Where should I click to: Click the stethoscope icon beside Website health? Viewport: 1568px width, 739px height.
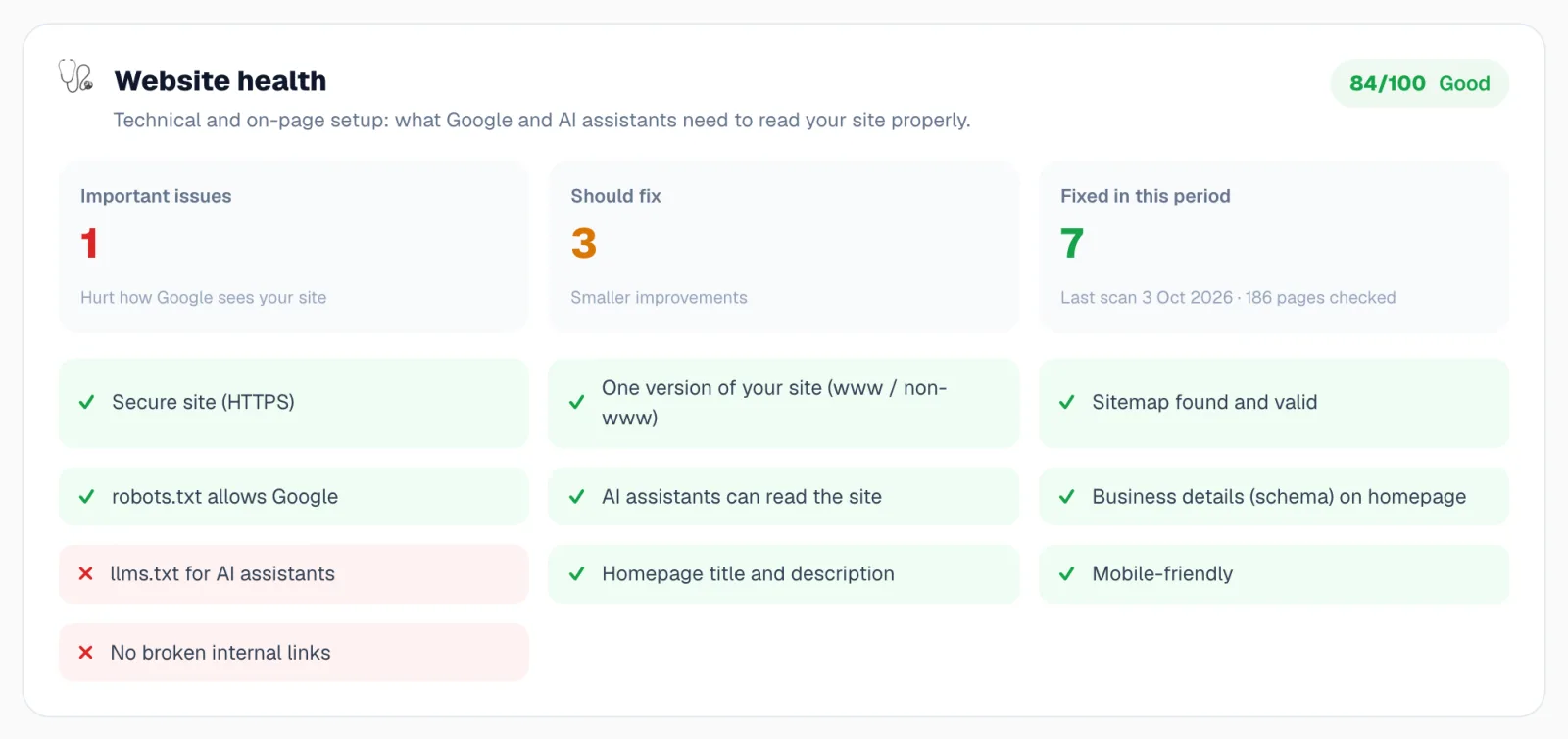tap(75, 76)
